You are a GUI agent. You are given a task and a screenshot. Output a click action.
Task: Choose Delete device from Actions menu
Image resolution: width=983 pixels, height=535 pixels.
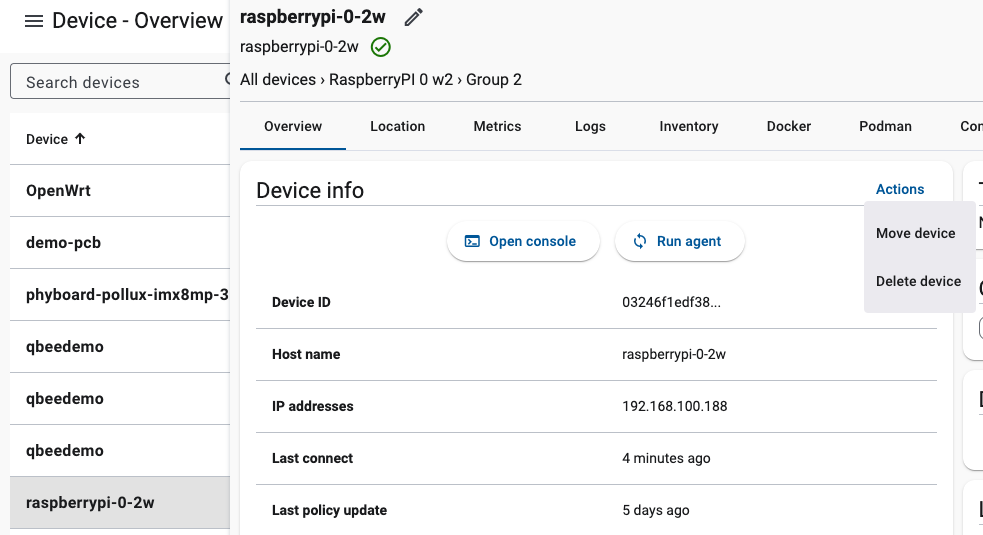click(918, 281)
